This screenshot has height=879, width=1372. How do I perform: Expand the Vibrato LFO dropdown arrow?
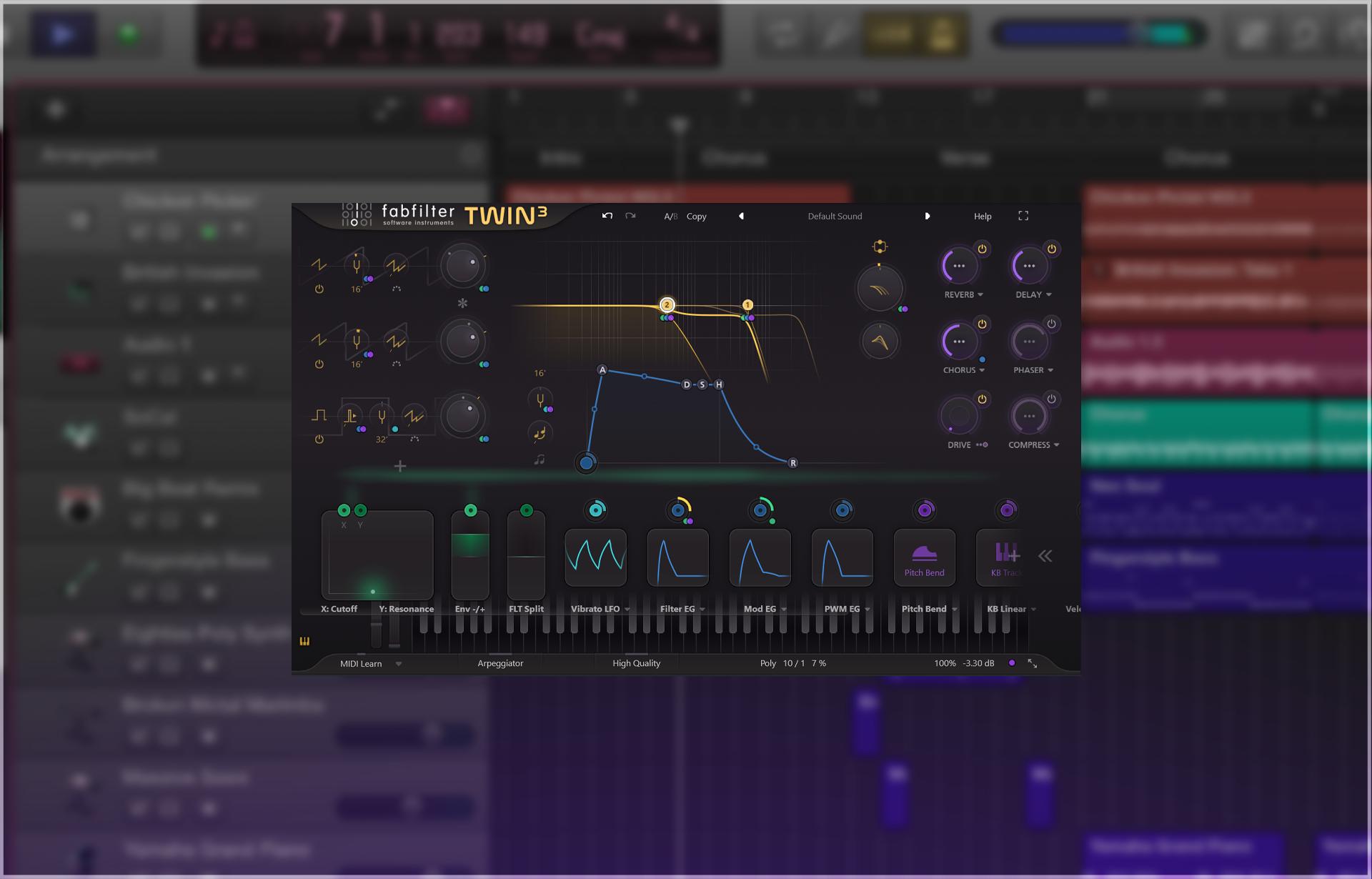627,610
